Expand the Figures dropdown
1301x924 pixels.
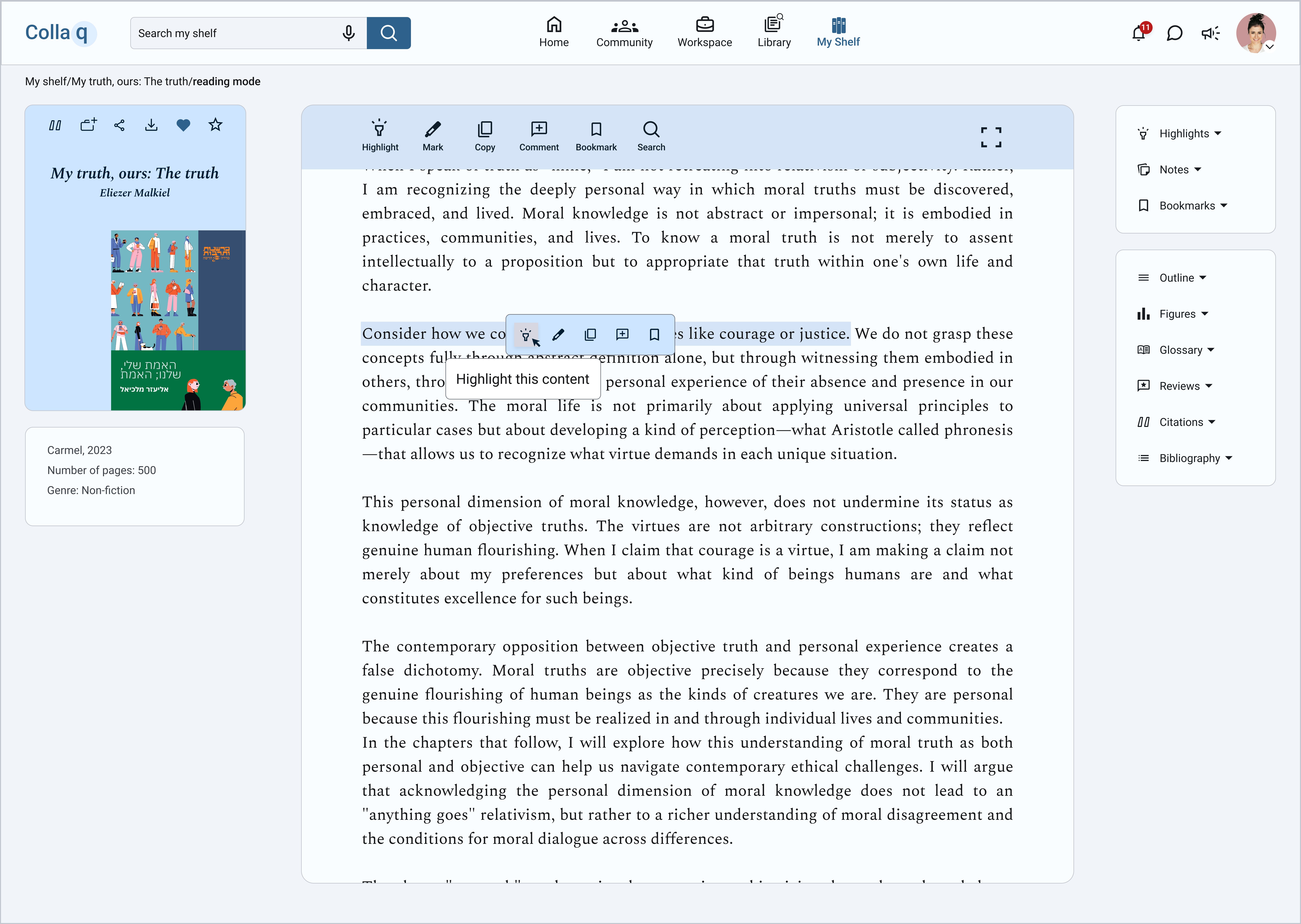(x=1173, y=314)
